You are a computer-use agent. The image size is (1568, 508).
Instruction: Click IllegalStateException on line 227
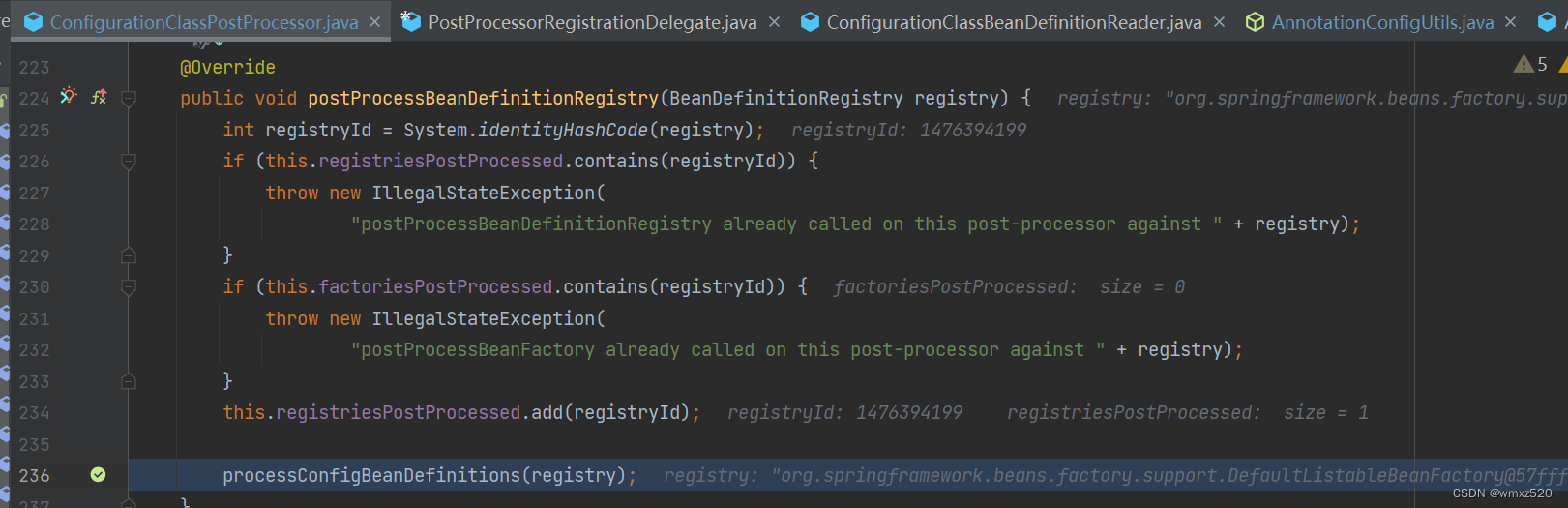[x=483, y=193]
